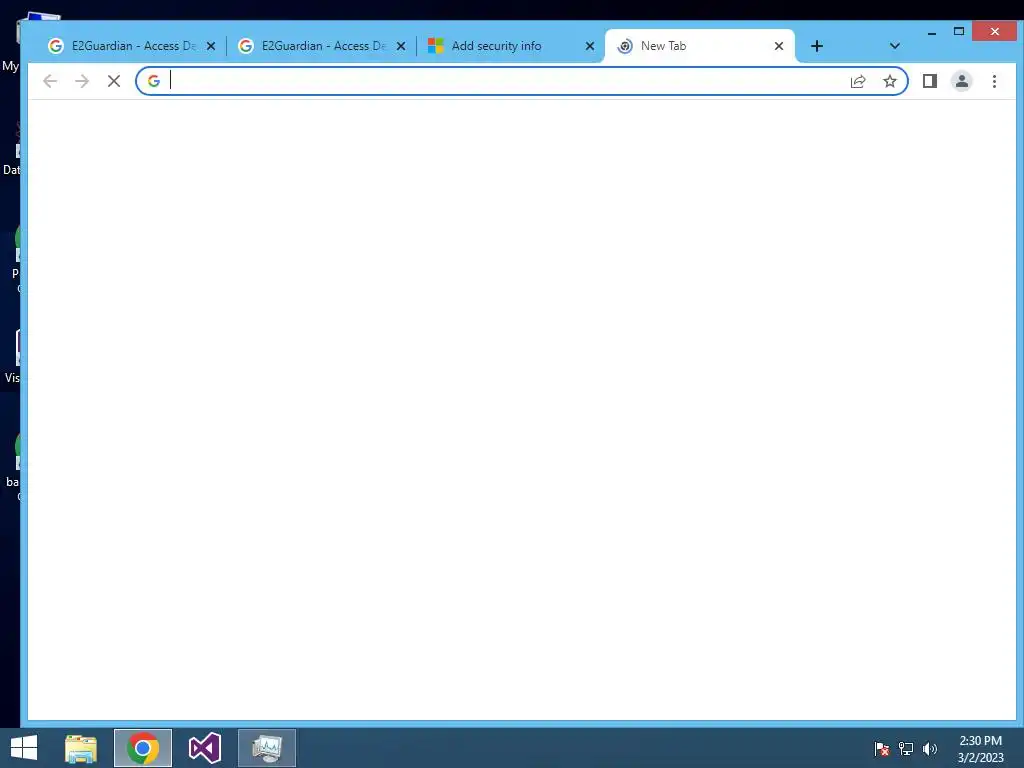Launch Visual Studio from the taskbar

pos(204,748)
